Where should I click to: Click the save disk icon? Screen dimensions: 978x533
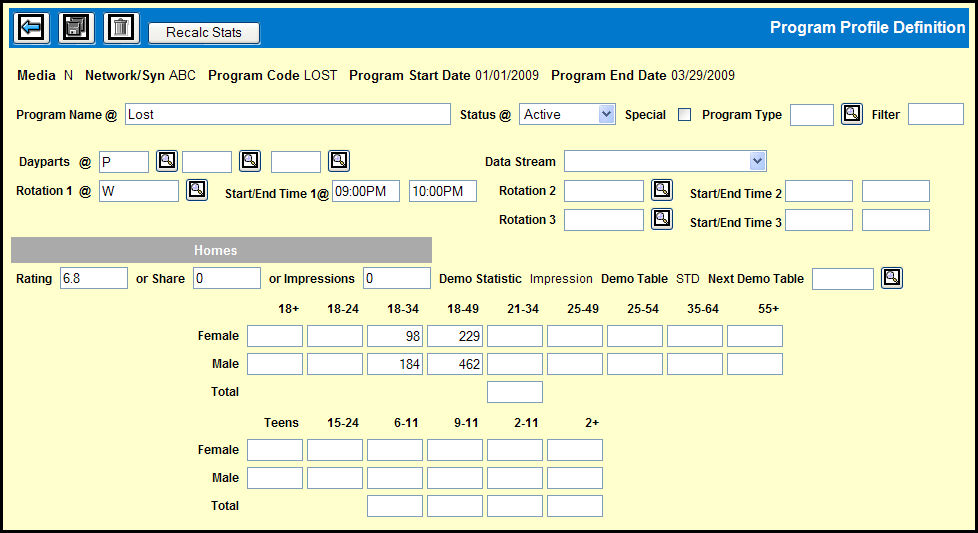coord(77,28)
